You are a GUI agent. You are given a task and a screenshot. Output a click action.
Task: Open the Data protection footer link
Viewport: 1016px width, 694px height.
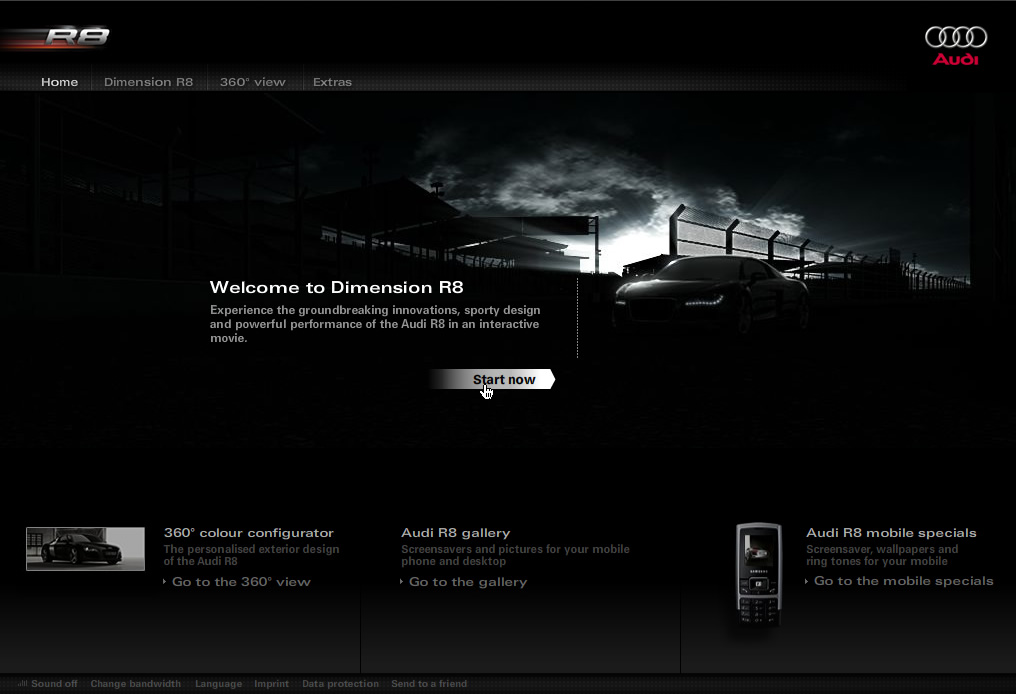[x=340, y=684]
